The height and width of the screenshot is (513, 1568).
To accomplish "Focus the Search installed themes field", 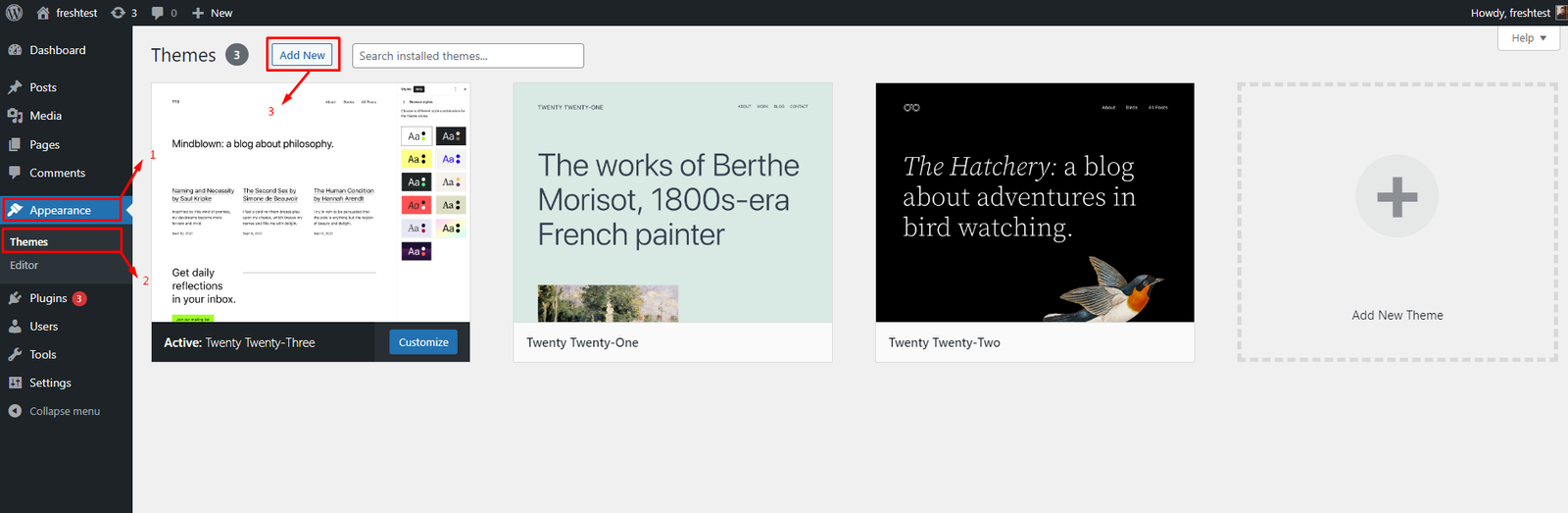I will coord(467,56).
